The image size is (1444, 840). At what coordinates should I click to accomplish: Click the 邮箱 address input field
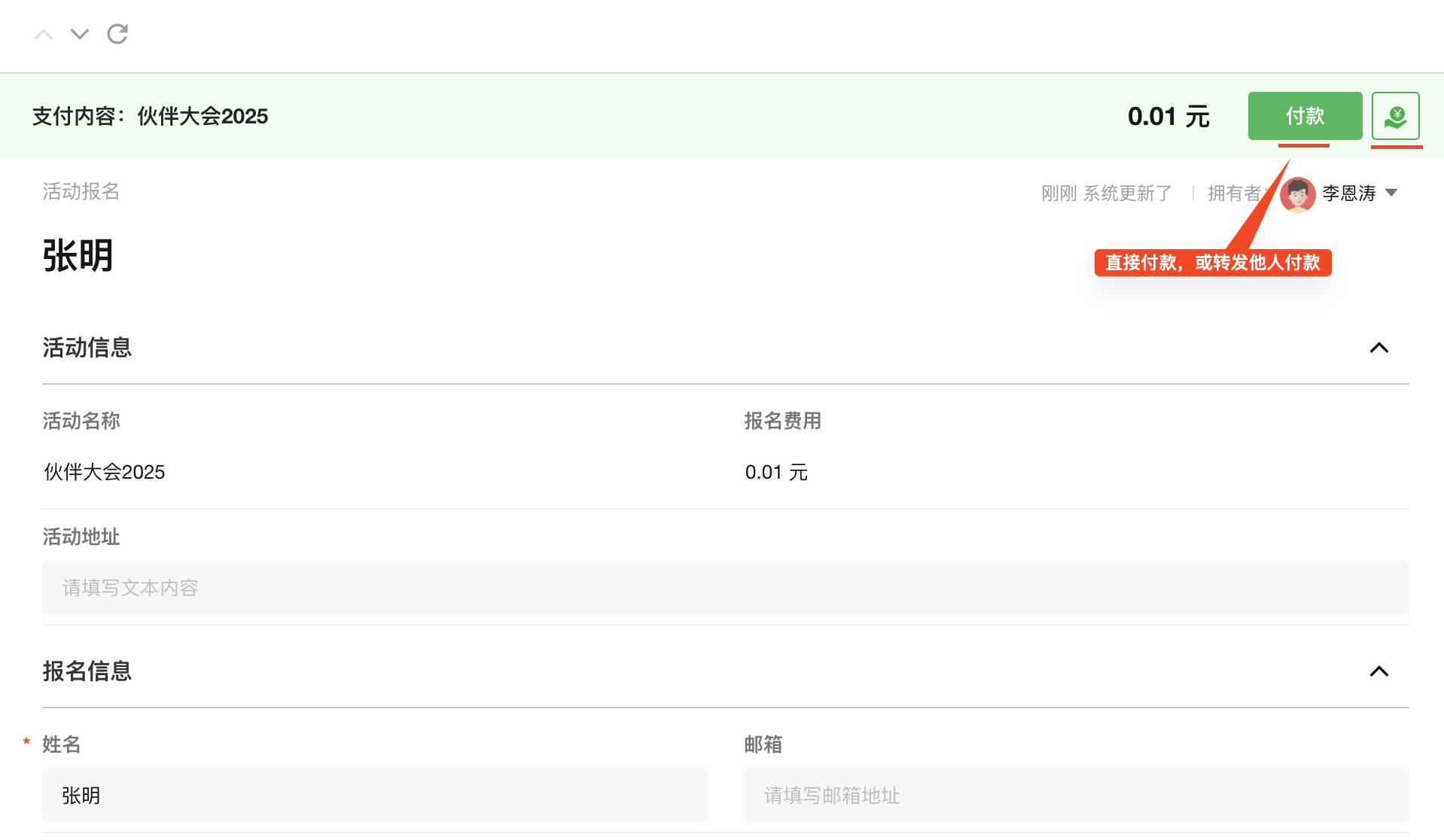tap(1076, 796)
